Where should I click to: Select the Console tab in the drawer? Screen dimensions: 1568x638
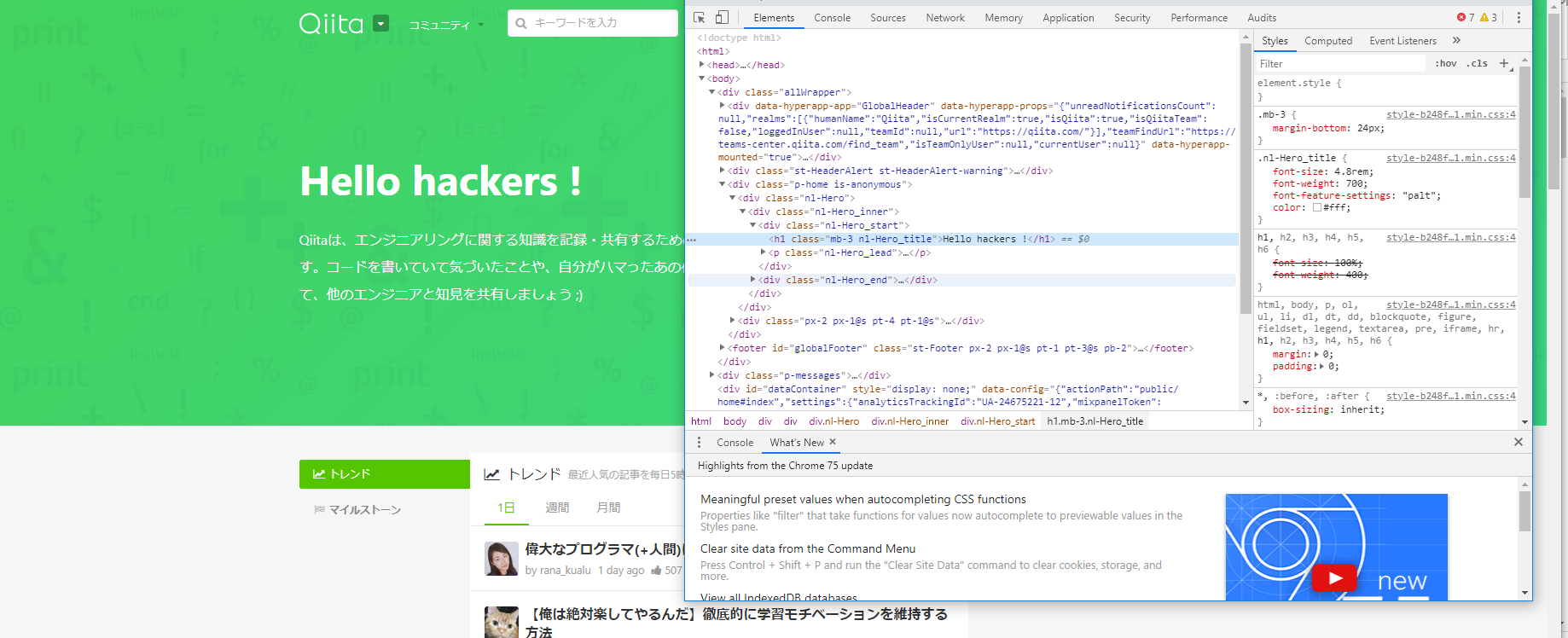coord(735,442)
